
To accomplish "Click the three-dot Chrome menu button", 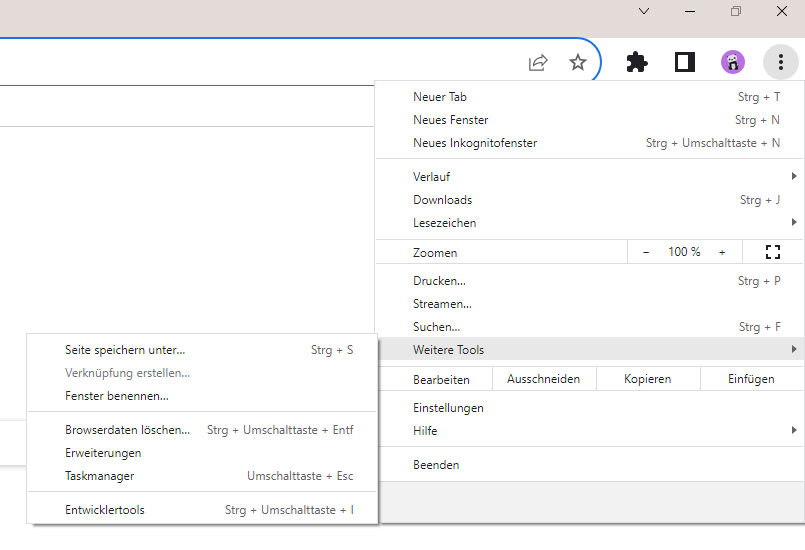I will click(780, 63).
